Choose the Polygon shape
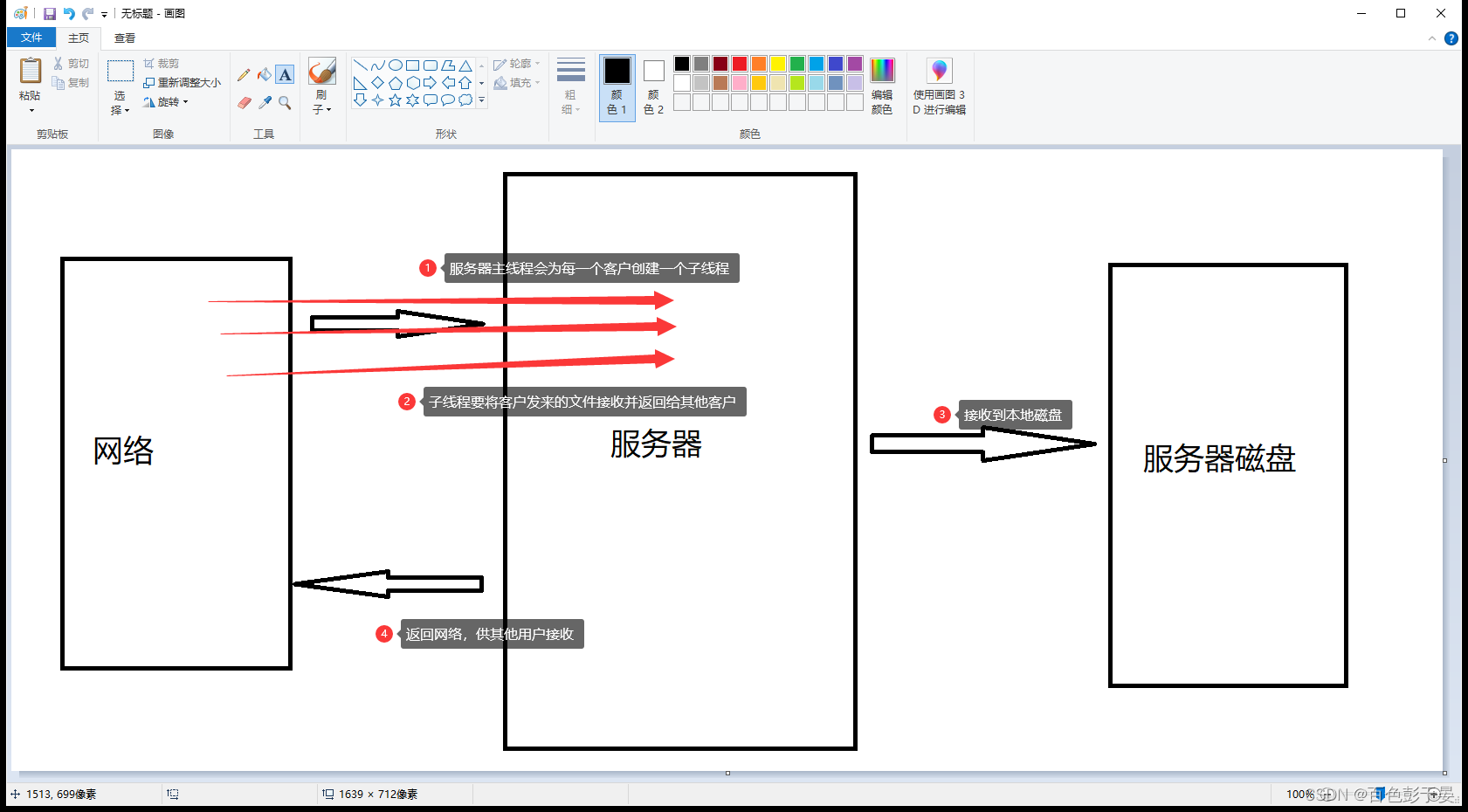1468x812 pixels. tap(448, 65)
